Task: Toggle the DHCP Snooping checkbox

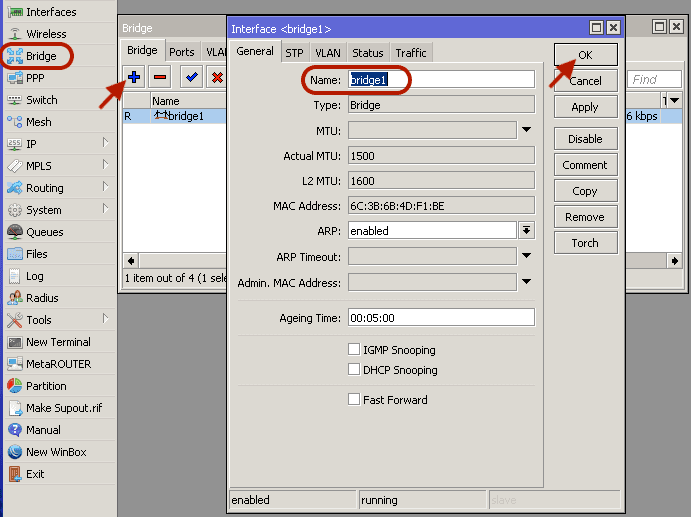Action: point(354,369)
